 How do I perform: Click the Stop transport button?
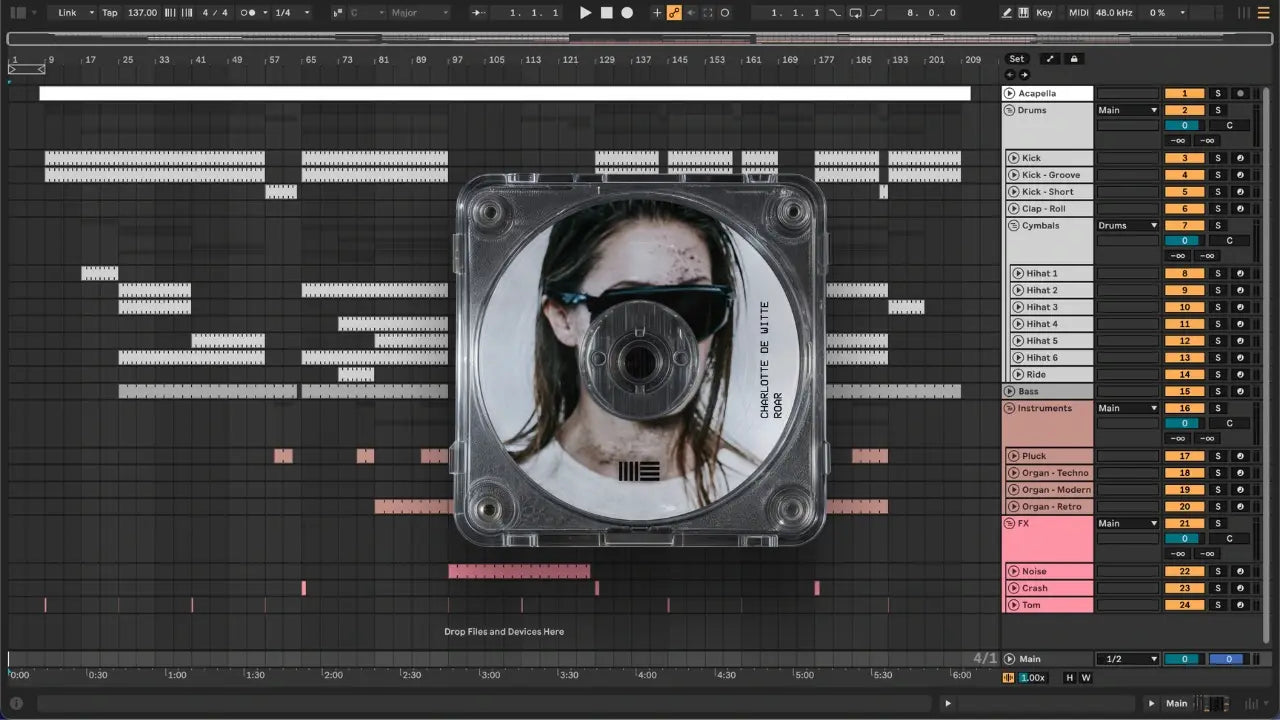[607, 13]
